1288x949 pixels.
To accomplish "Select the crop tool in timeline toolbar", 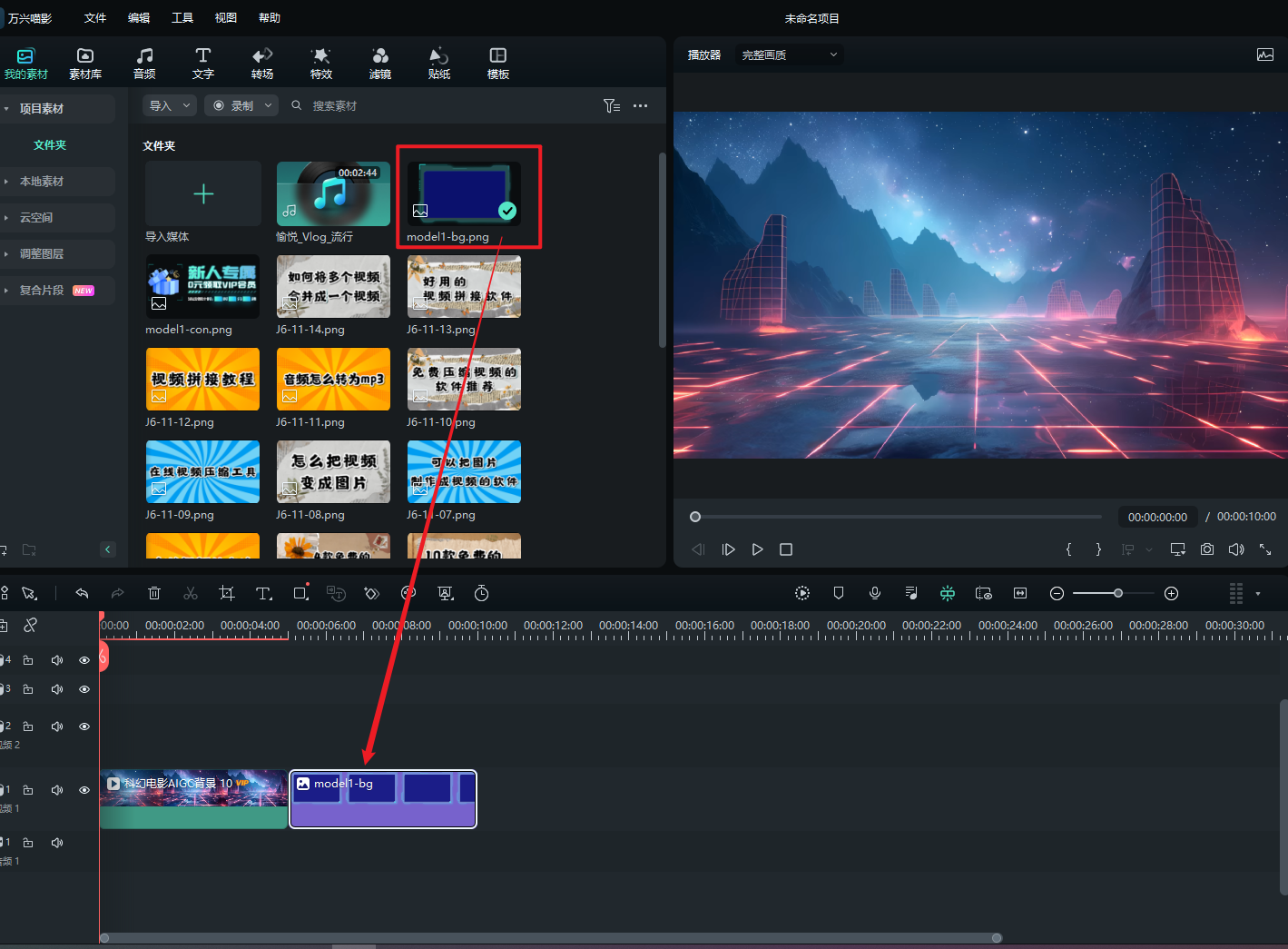I will [x=227, y=593].
